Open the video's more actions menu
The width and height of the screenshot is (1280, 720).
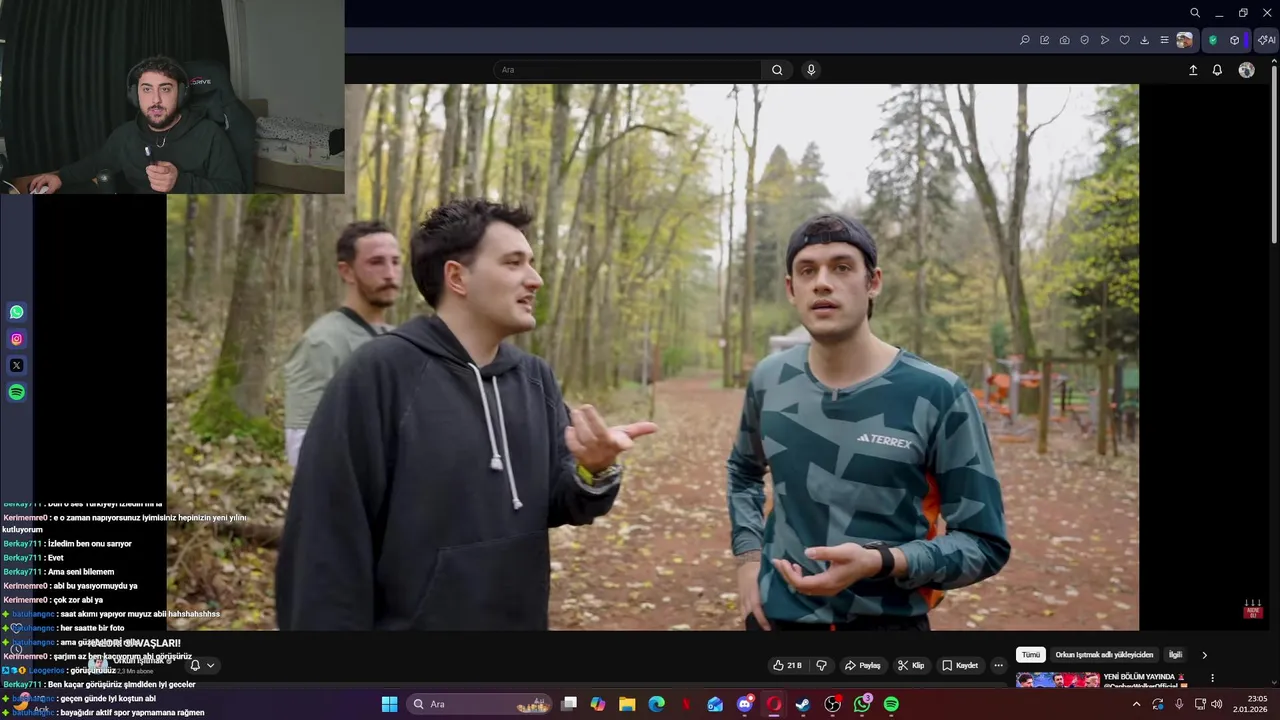click(x=998, y=665)
